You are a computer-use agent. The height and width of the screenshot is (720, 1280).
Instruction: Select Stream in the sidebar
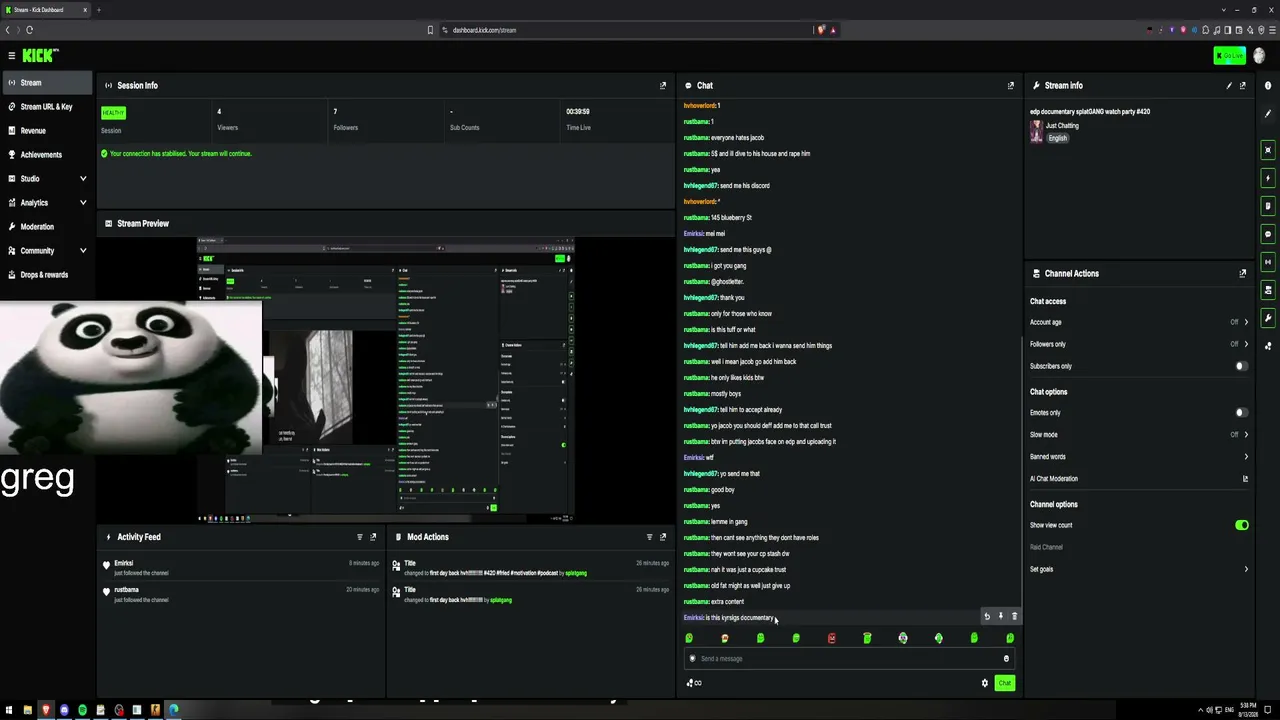click(x=47, y=83)
